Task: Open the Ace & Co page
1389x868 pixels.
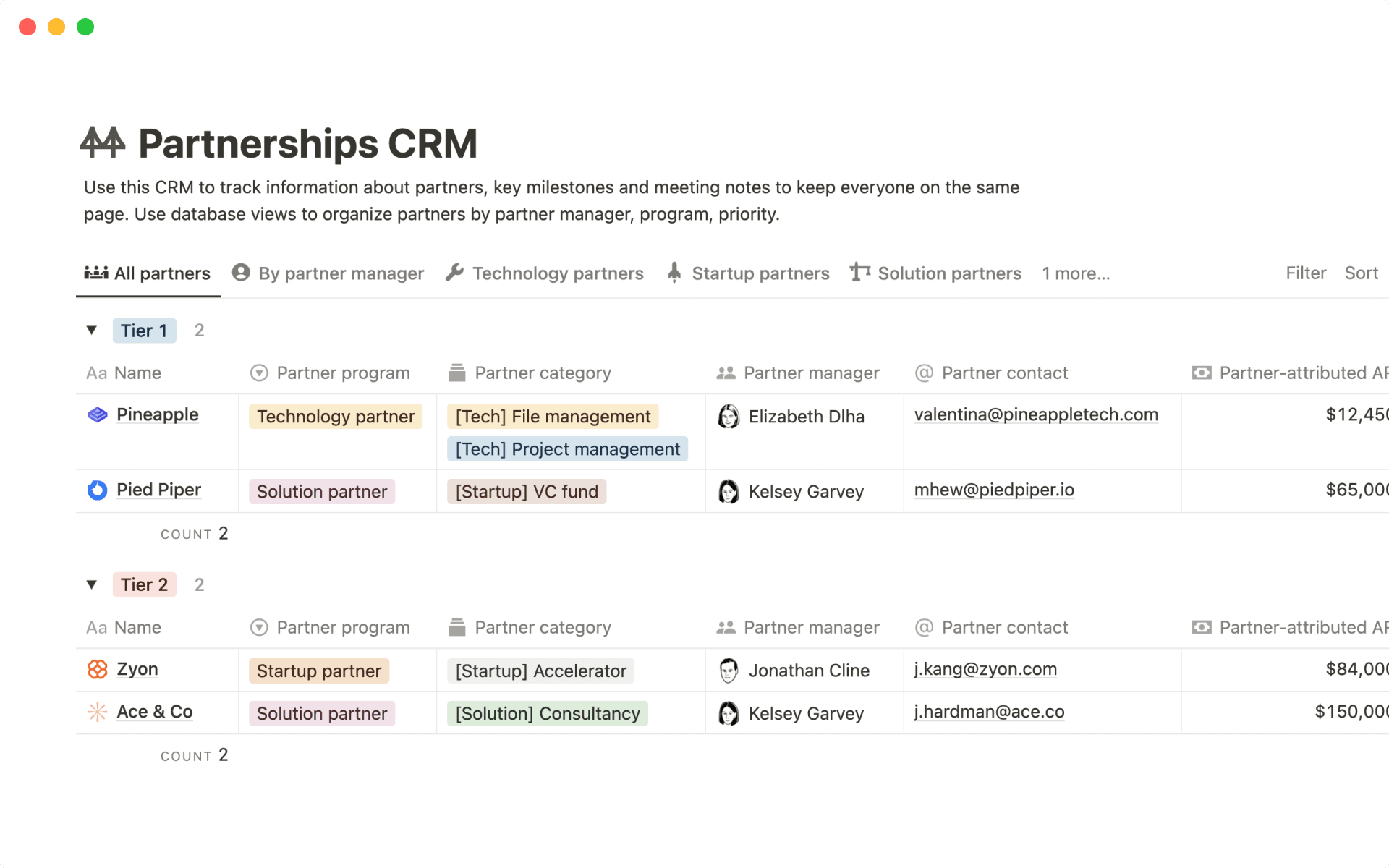Action: tap(154, 712)
